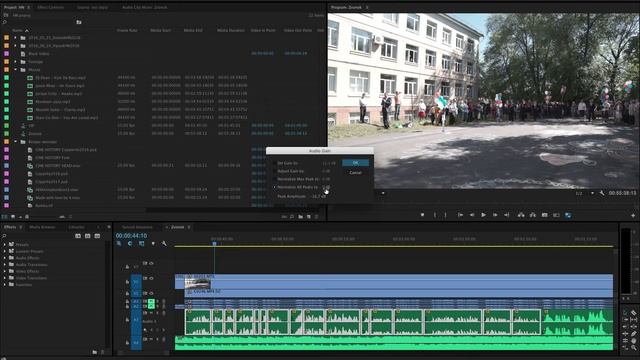Expand the Audio Effects folder
This screenshot has height=360, width=640.
(x=5, y=258)
